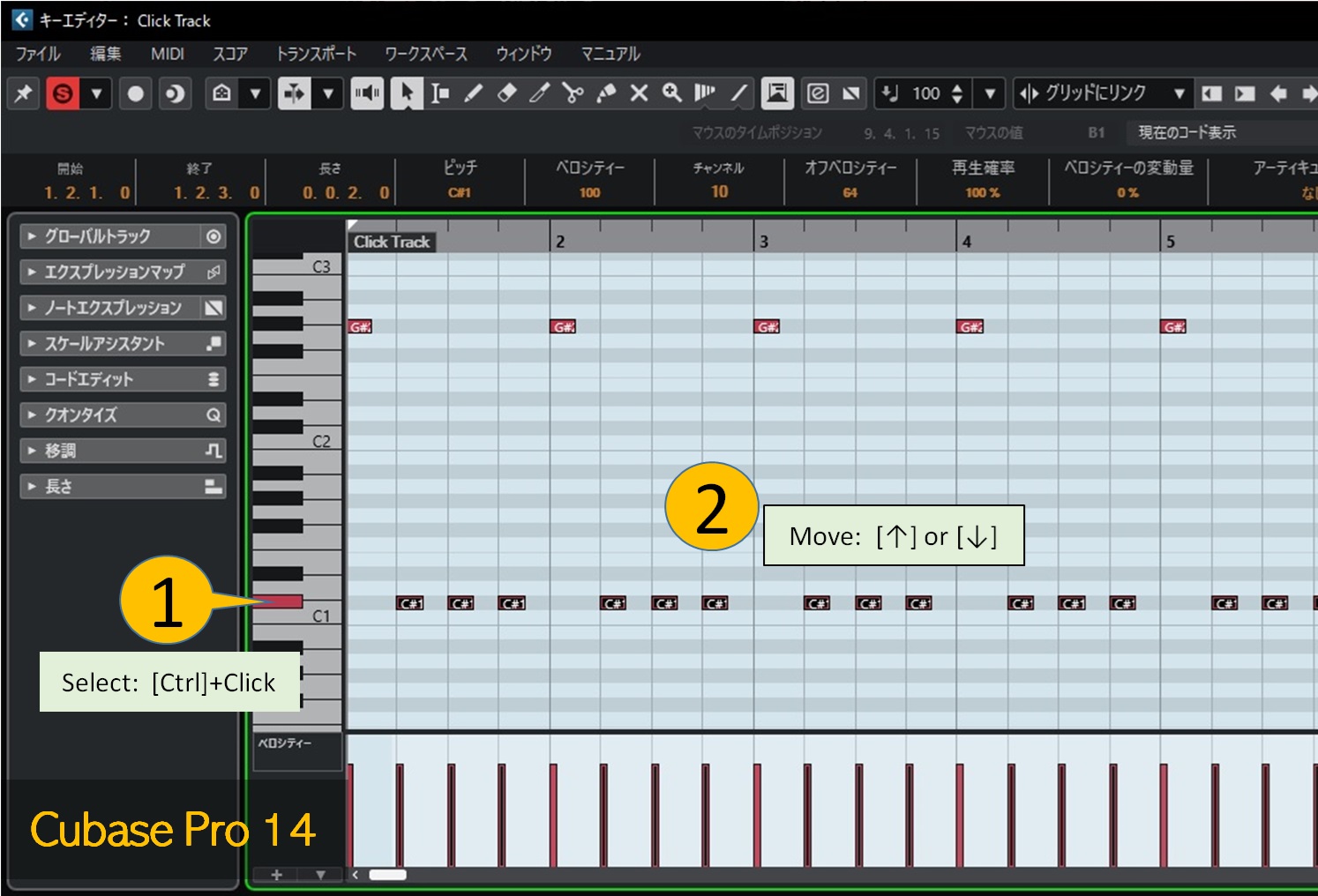1318x896 pixels.
Task: Click the trim end right icon
Action: pyautogui.click(x=1245, y=93)
